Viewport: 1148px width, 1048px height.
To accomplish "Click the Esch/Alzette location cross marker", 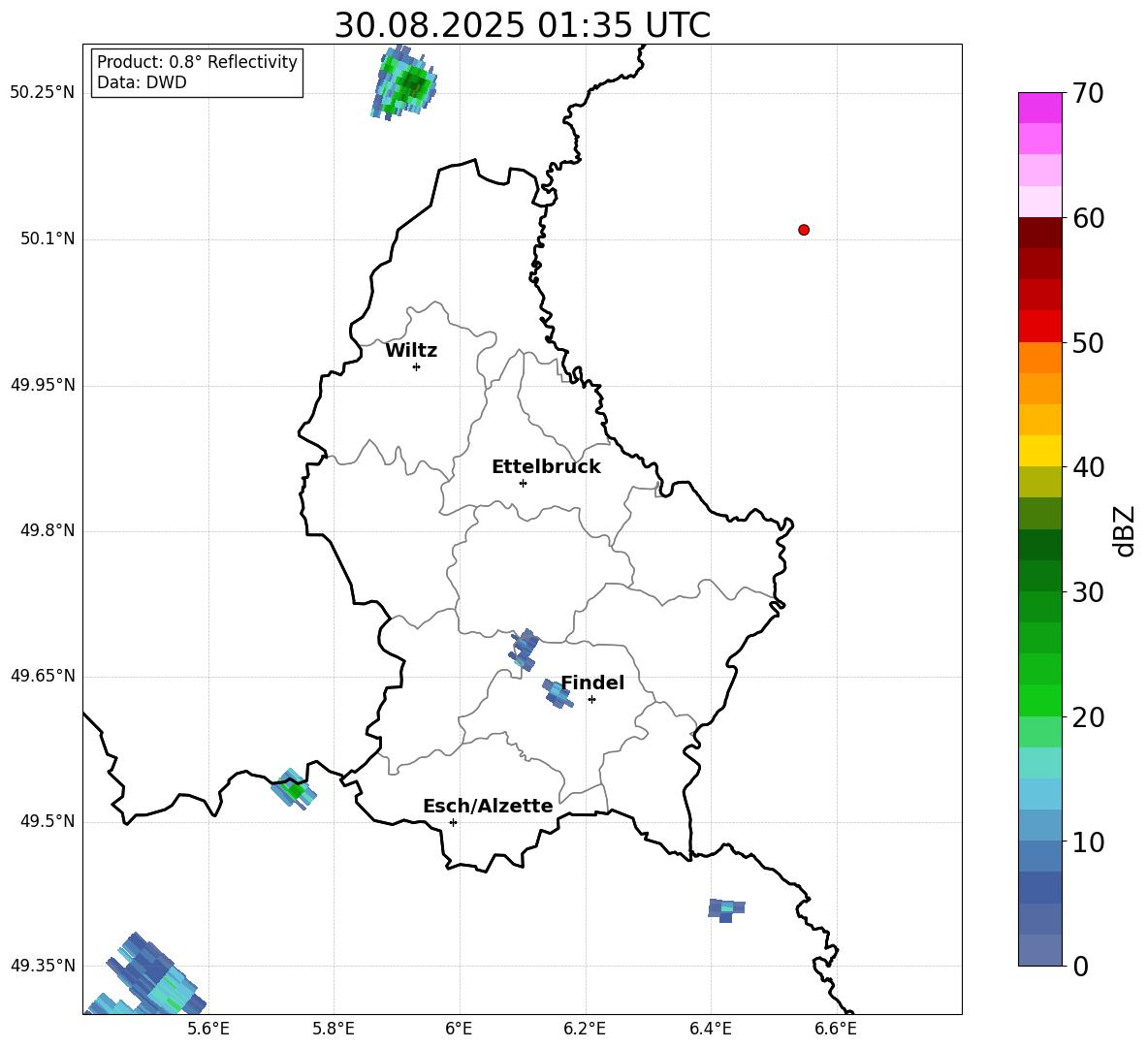I will click(453, 822).
